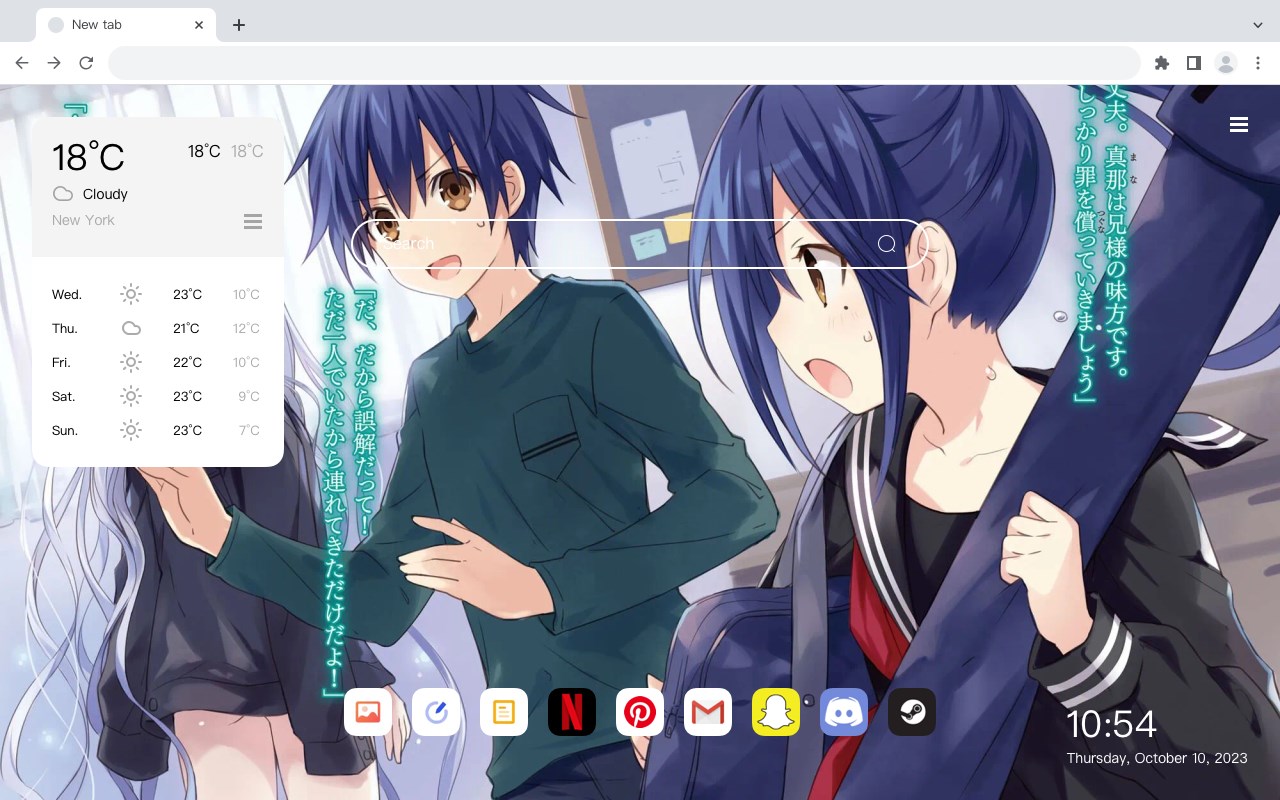
Task: Click the New York location label
Action: [83, 220]
